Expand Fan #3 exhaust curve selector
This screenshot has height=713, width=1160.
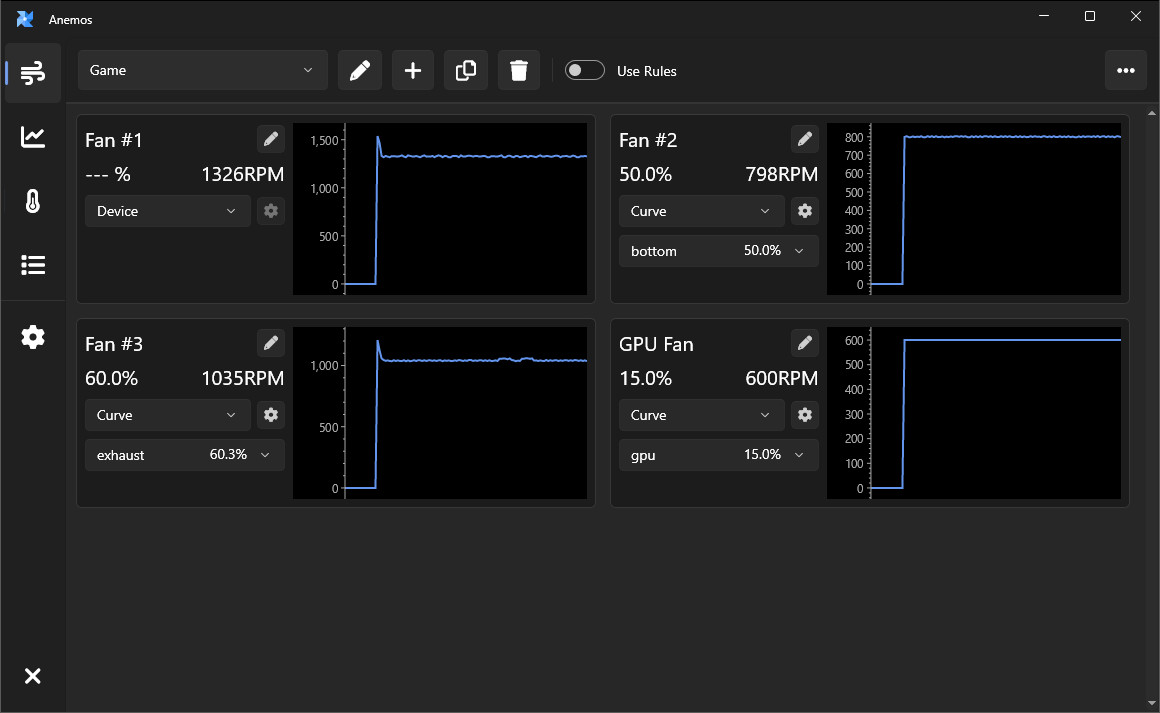[x=184, y=455]
